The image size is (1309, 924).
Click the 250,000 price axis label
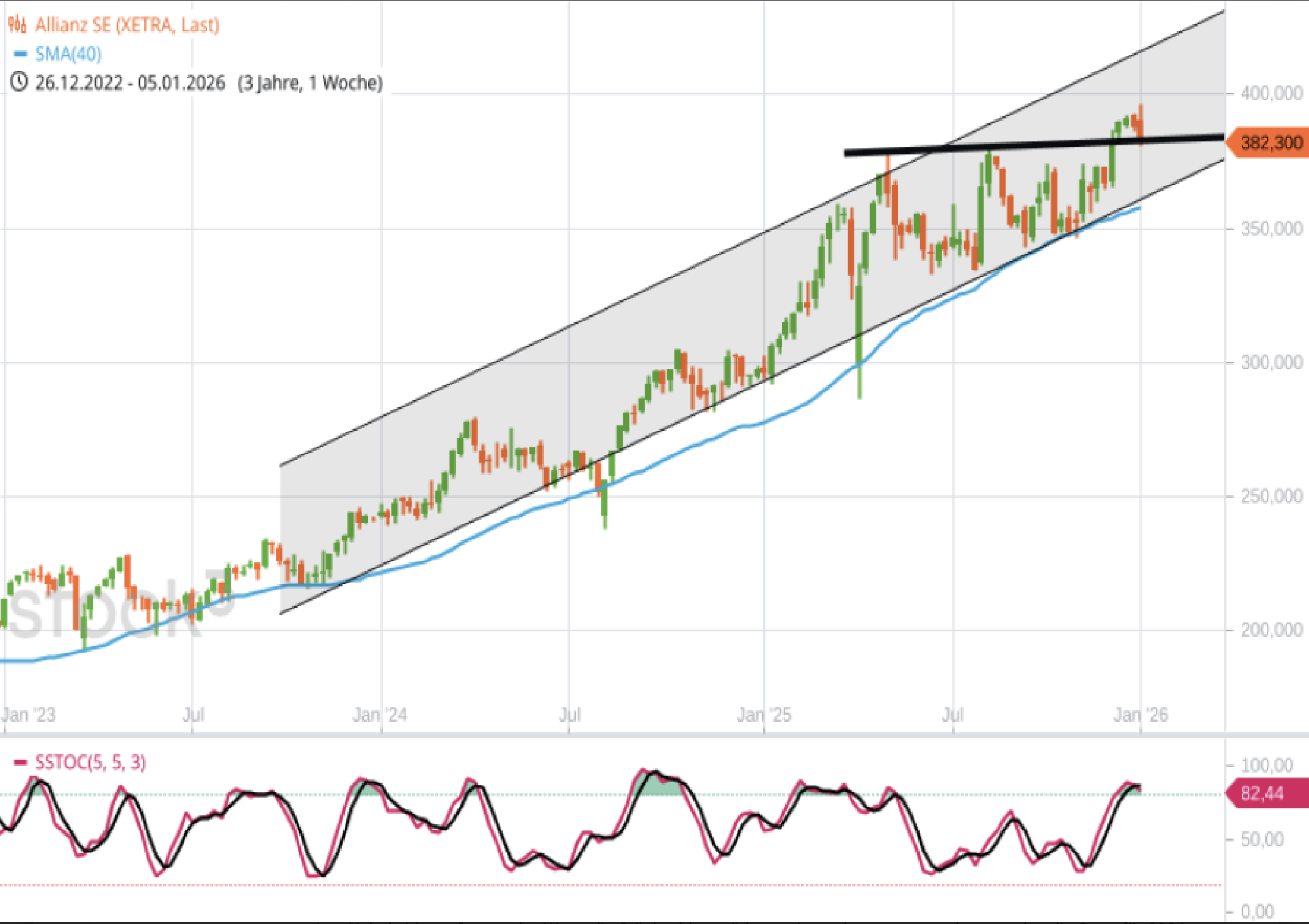click(1271, 496)
